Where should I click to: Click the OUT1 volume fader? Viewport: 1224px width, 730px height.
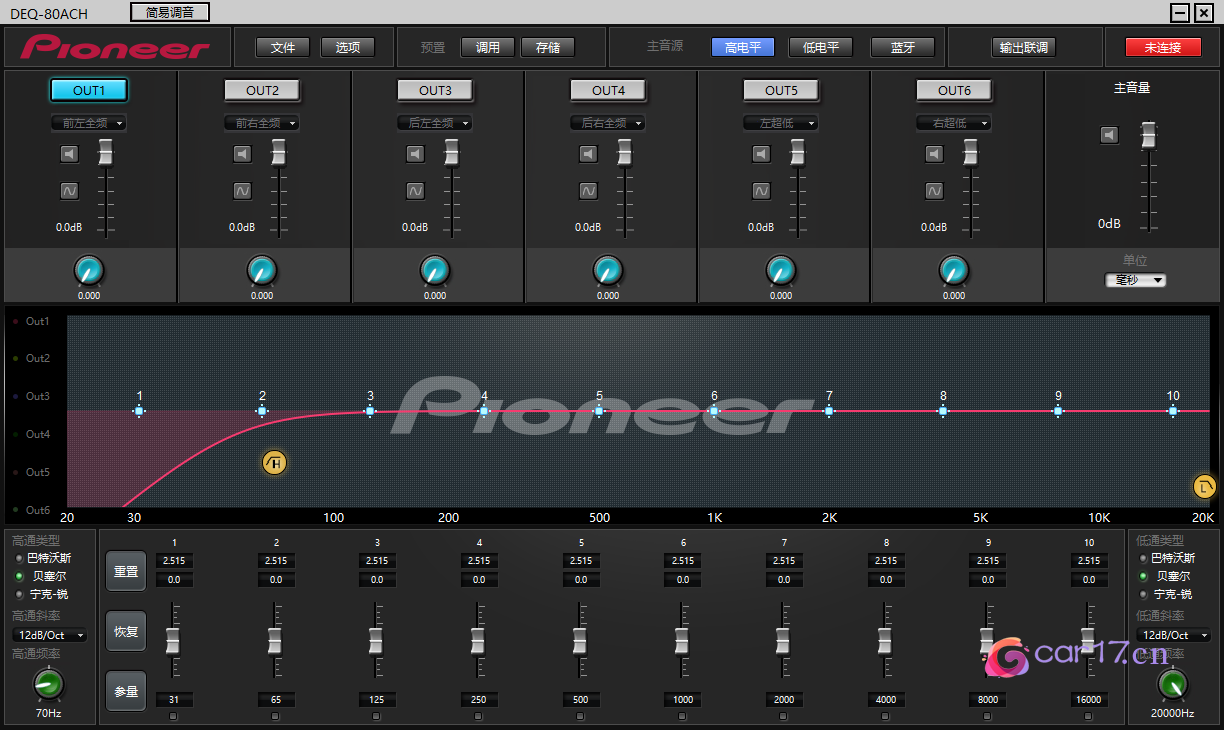click(106, 153)
